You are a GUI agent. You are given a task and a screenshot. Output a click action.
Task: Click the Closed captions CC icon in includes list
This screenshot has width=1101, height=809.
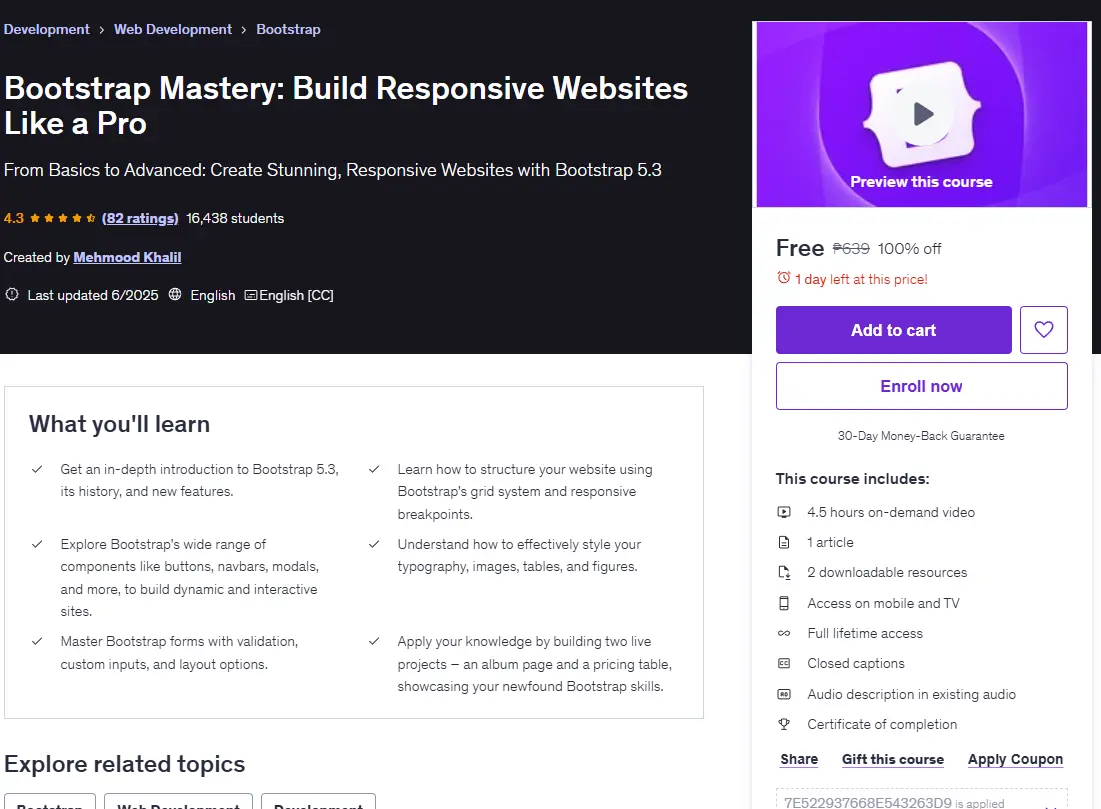click(784, 663)
